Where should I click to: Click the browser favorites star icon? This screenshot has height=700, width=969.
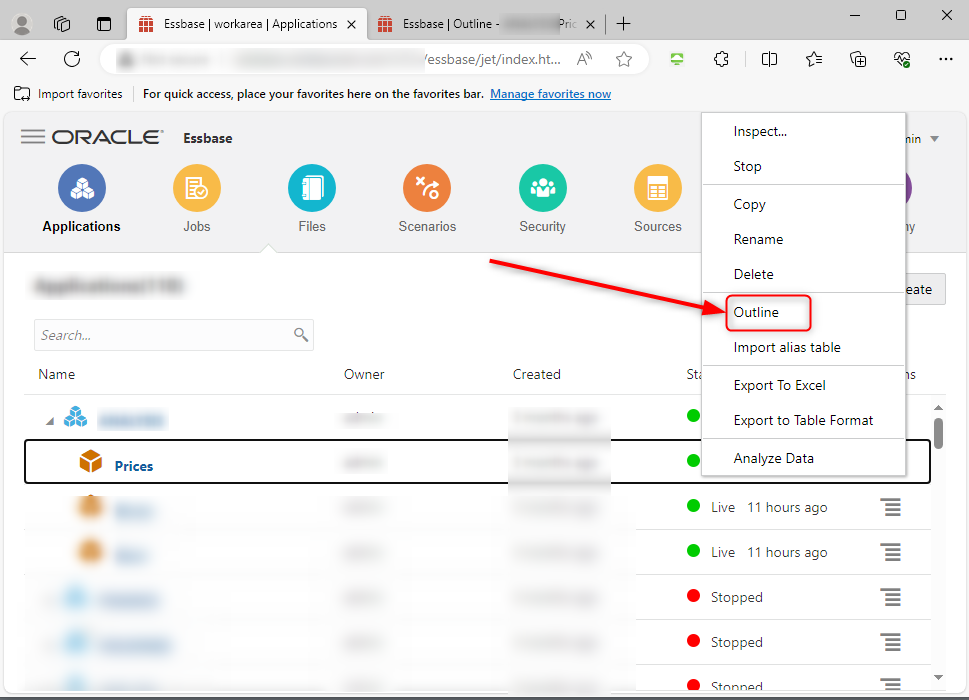624,59
